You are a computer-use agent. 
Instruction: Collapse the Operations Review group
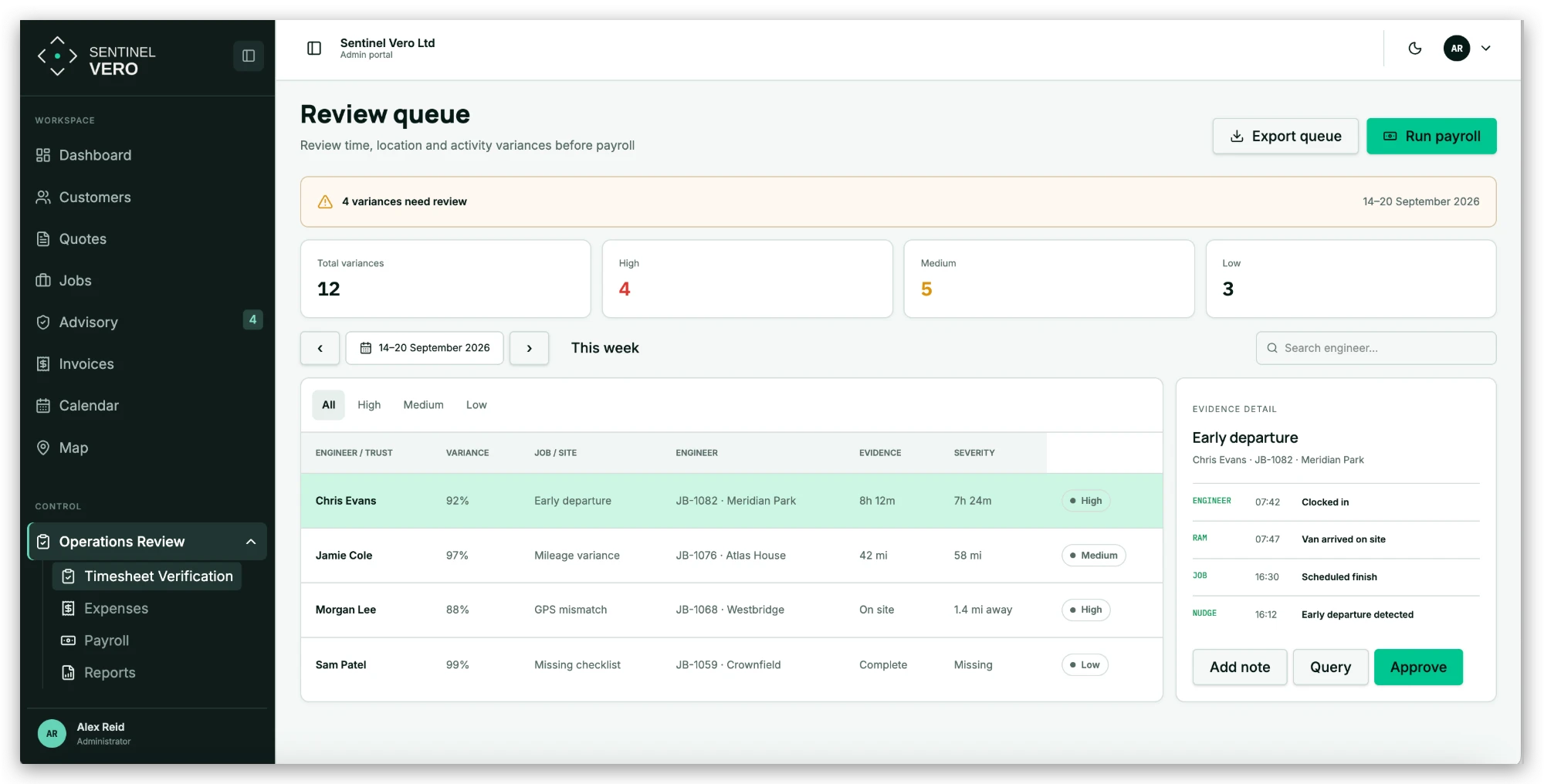pos(147,542)
